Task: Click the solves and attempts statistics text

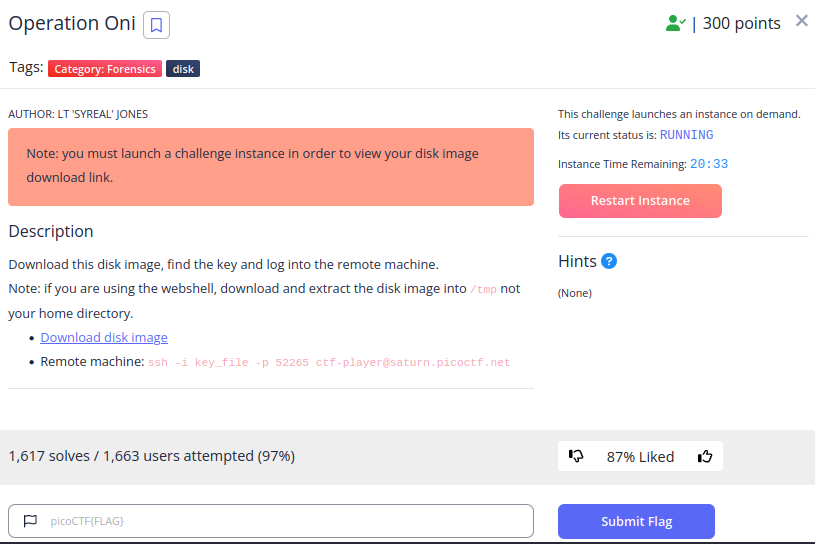Action: tap(152, 456)
